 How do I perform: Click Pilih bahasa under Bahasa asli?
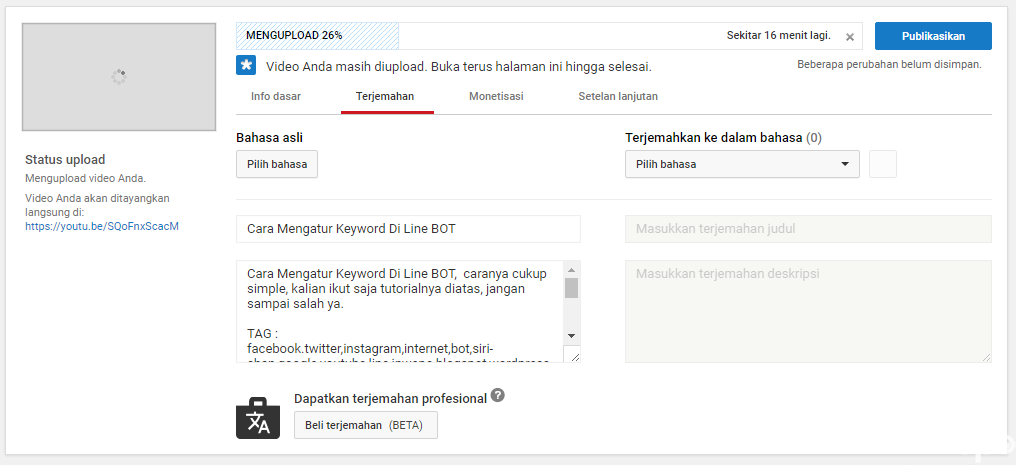tap(277, 164)
